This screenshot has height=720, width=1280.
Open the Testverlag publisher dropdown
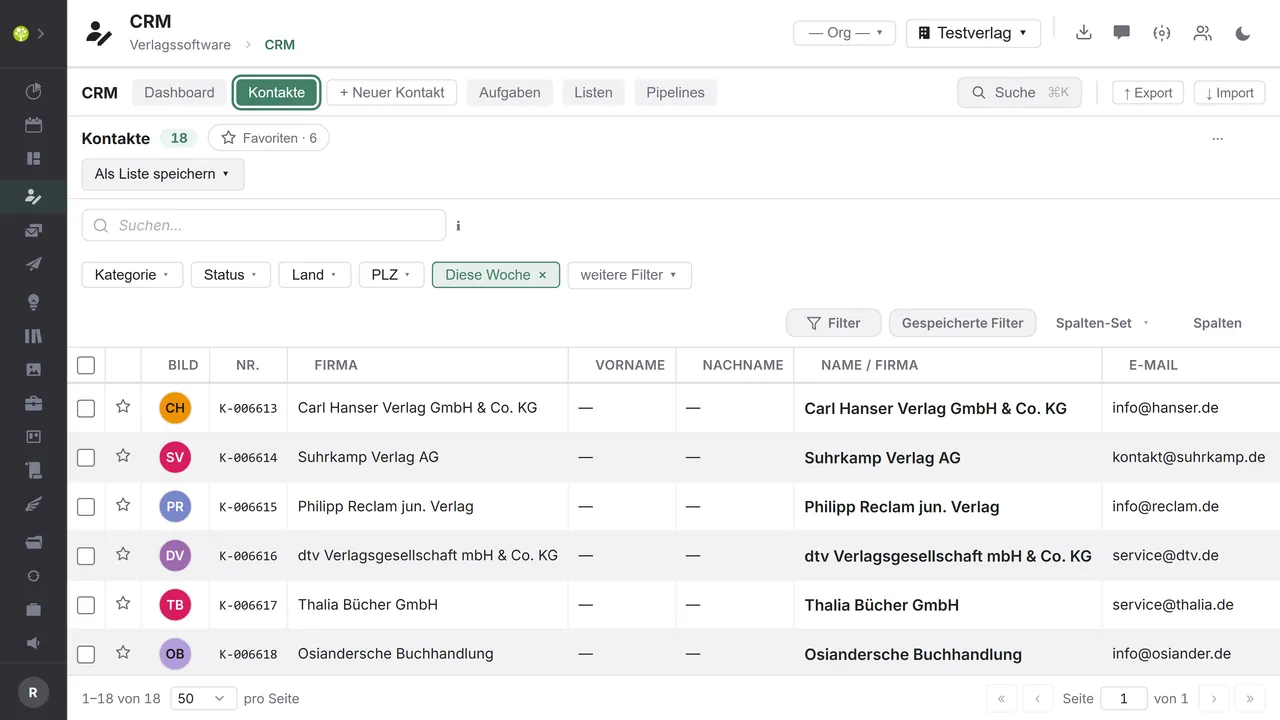(973, 33)
